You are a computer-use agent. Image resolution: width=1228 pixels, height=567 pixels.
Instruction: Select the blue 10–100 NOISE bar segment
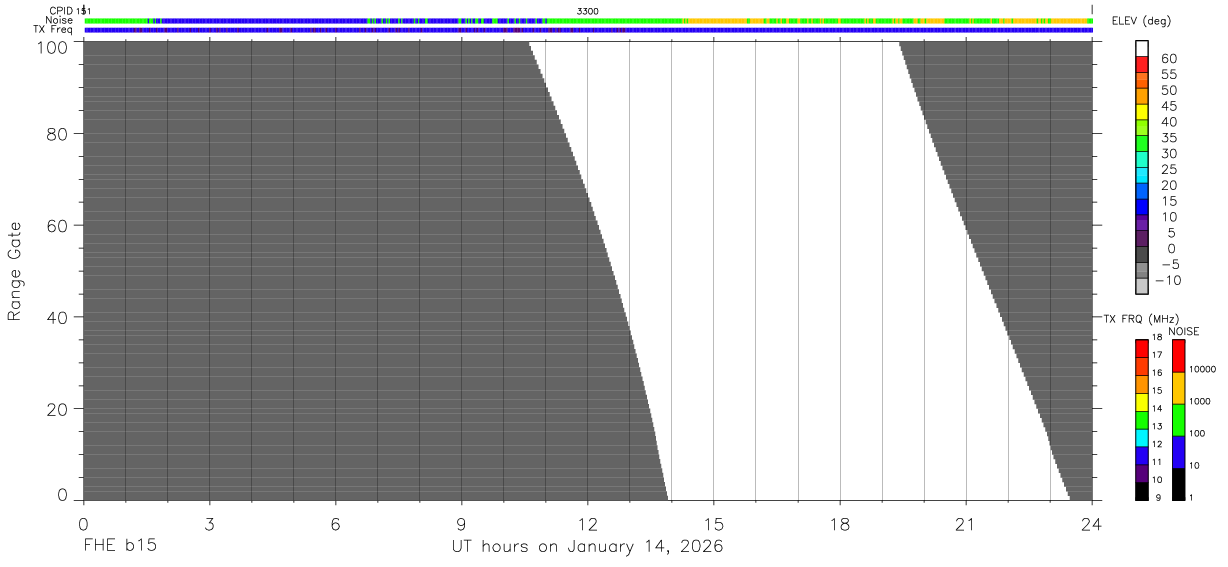1178,452
